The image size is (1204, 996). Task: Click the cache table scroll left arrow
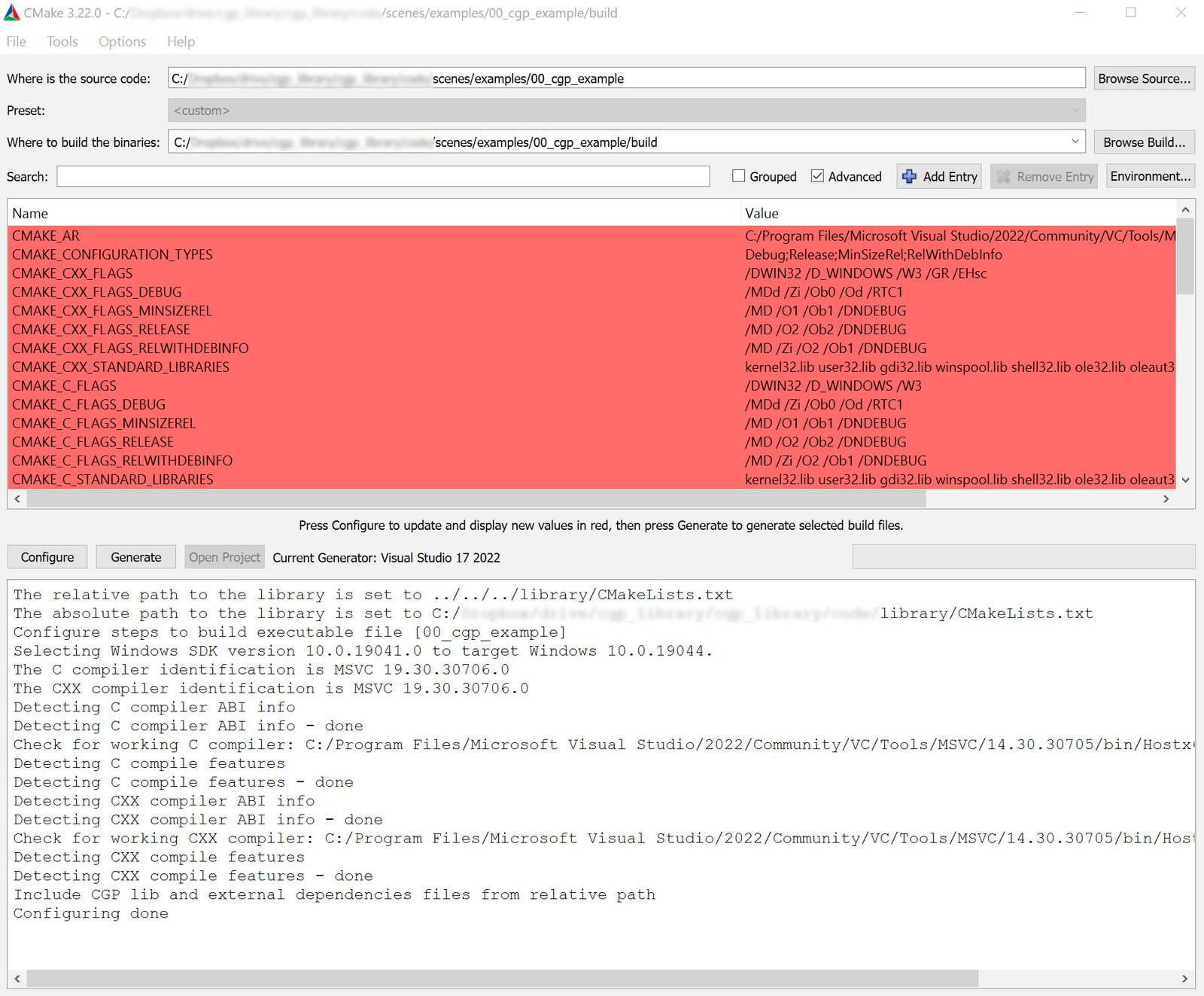[x=17, y=498]
